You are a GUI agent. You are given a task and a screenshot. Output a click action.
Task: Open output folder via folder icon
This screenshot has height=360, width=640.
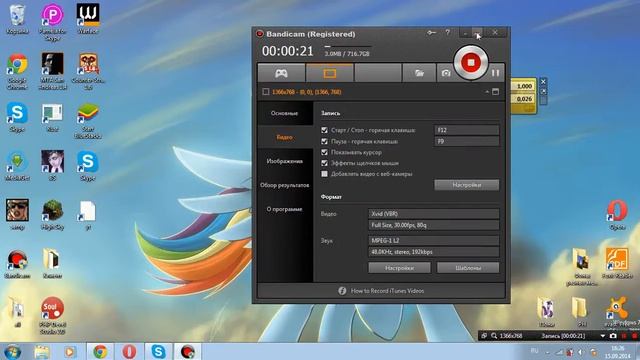419,73
